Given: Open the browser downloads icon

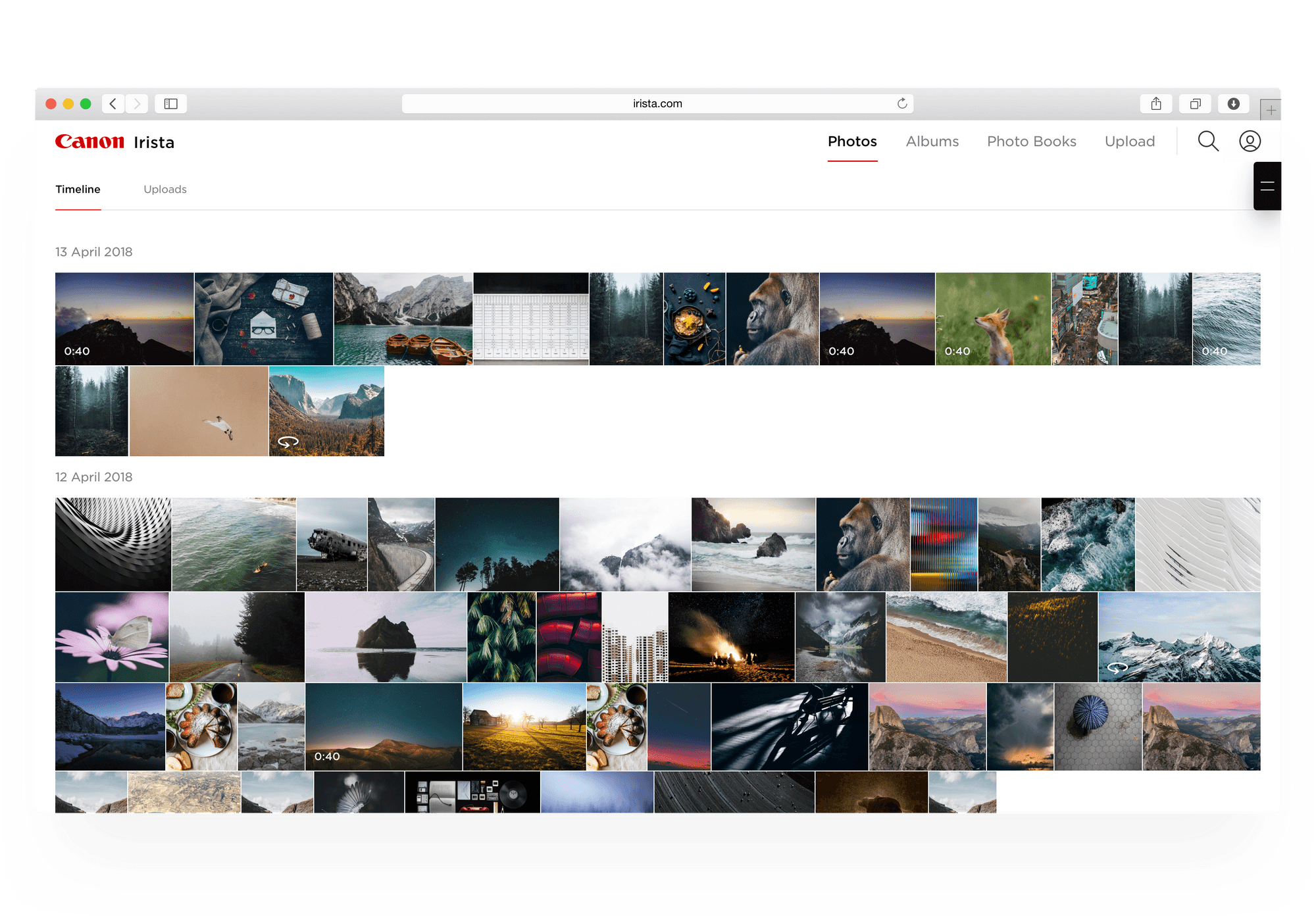Looking at the screenshot, I should (x=1234, y=104).
